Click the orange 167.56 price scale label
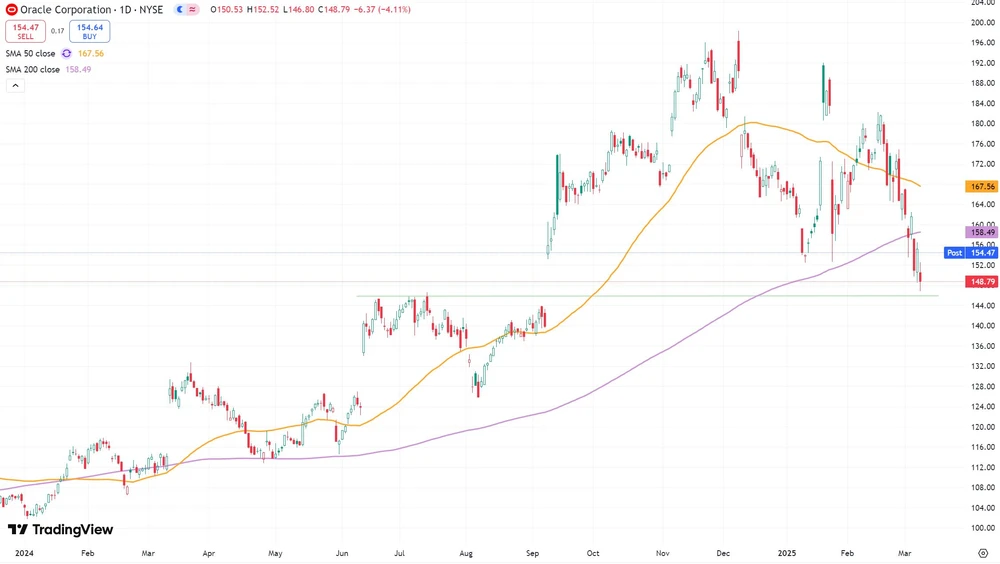 981,187
